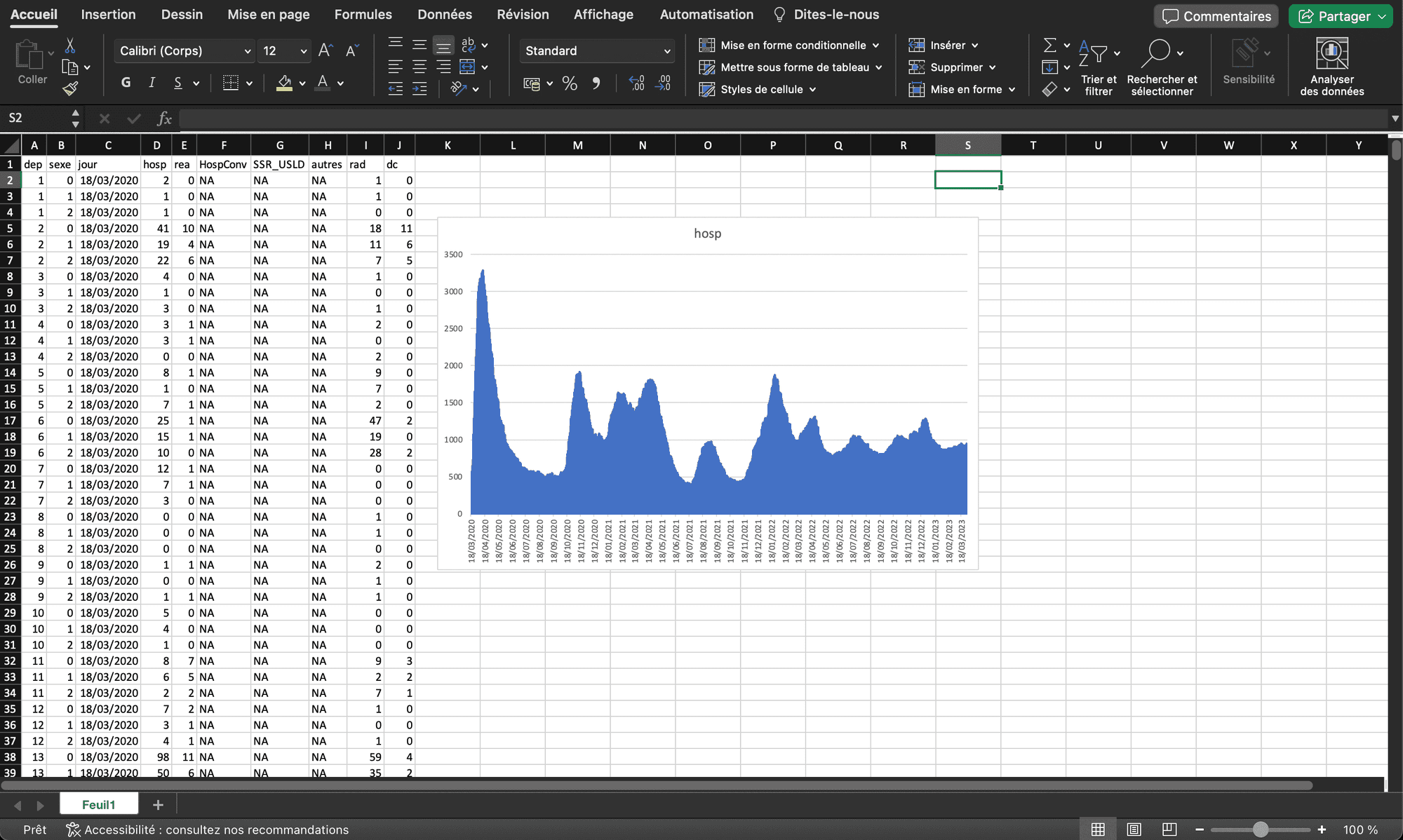Click the Format Painter brush icon
Image resolution: width=1403 pixels, height=840 pixels.
pyautogui.click(x=70, y=88)
